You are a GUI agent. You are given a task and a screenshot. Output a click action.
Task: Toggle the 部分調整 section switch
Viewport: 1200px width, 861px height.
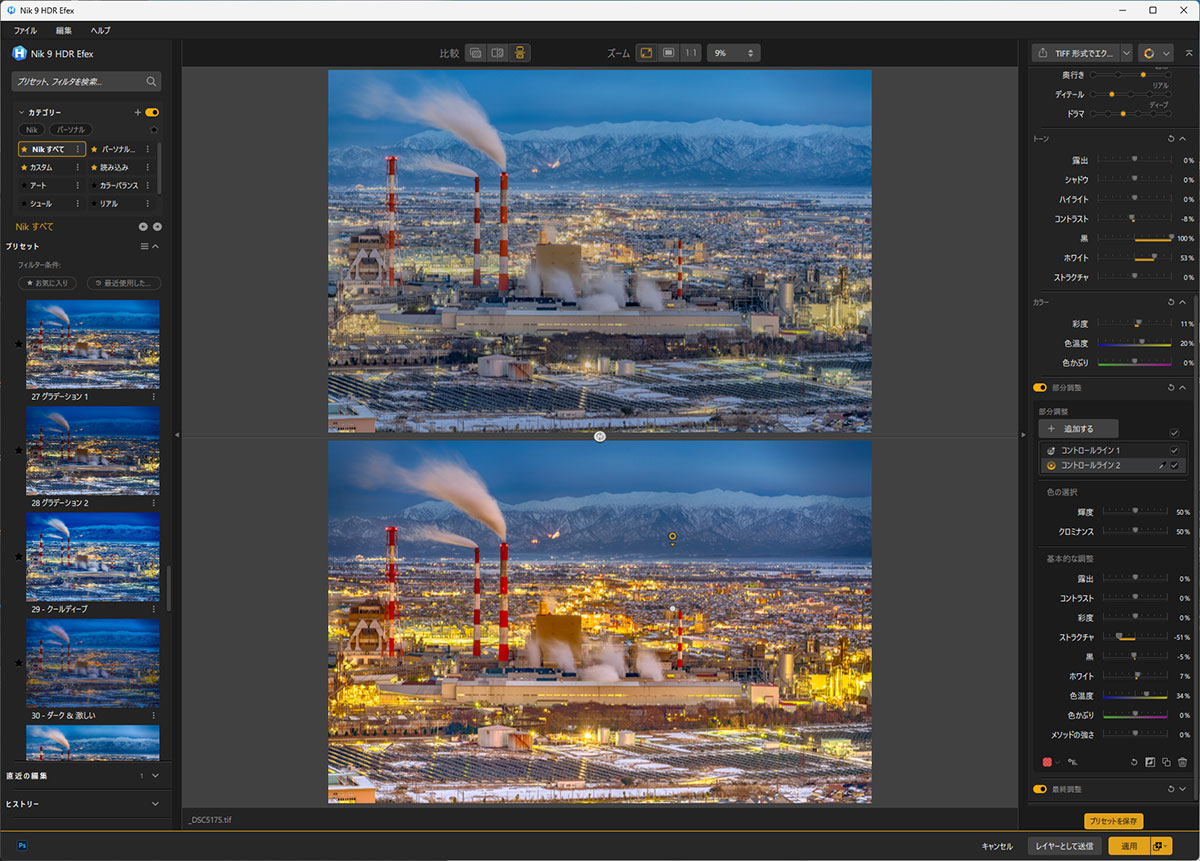[x=1040, y=387]
